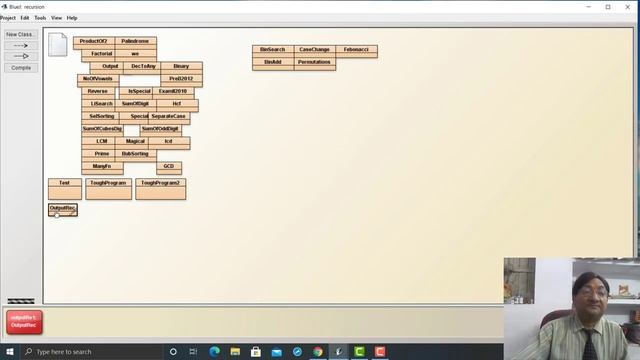This screenshot has height=360, width=640.
Task: Open File Explorer from the taskbar
Action: (235, 351)
